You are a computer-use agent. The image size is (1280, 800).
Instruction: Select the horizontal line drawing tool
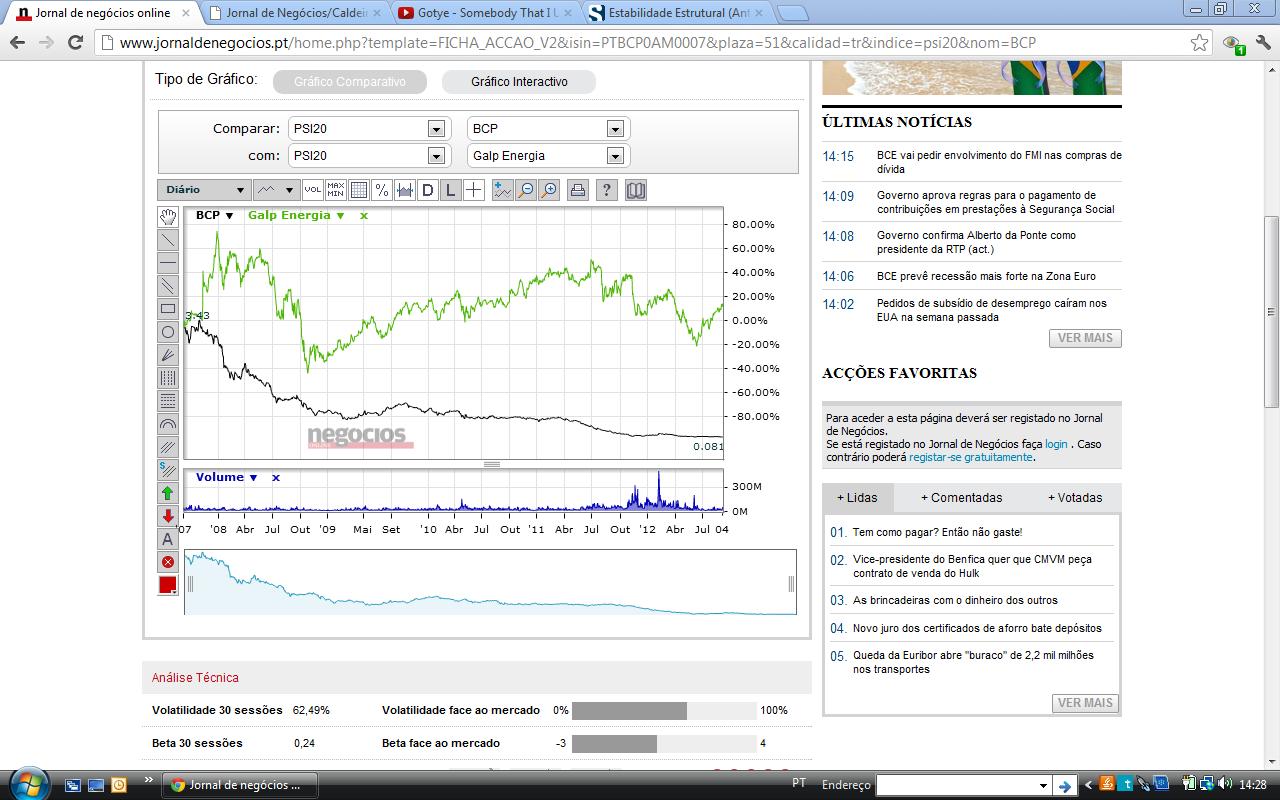168,262
